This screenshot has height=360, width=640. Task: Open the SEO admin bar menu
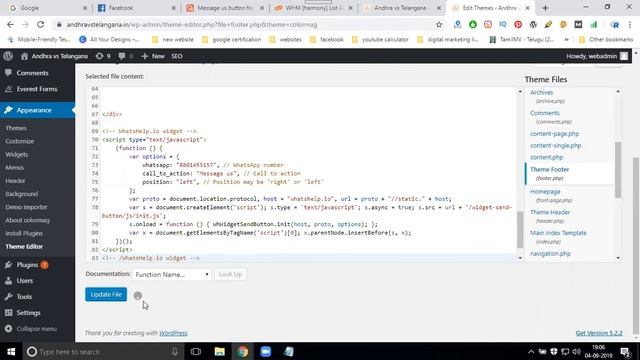[177, 56]
